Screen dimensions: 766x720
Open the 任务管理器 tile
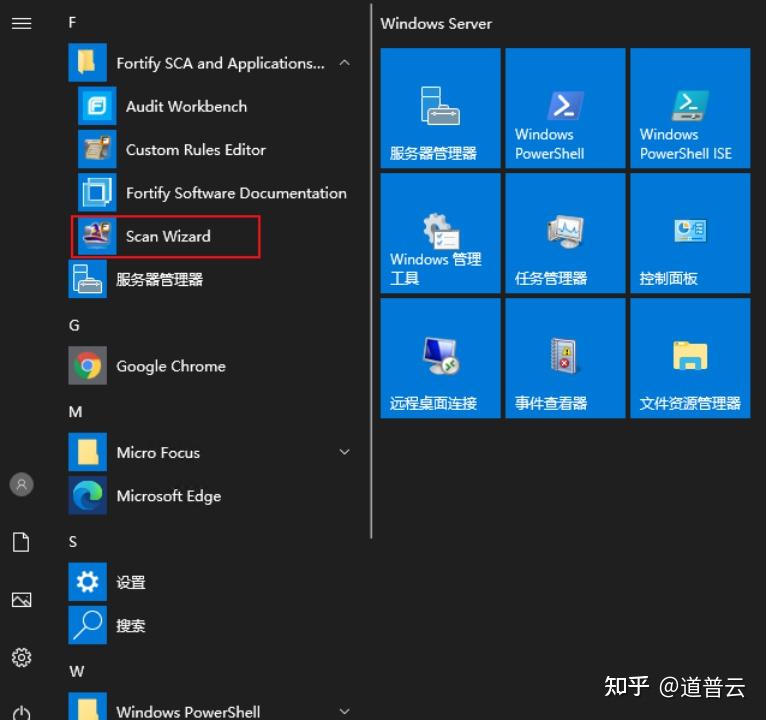point(565,233)
